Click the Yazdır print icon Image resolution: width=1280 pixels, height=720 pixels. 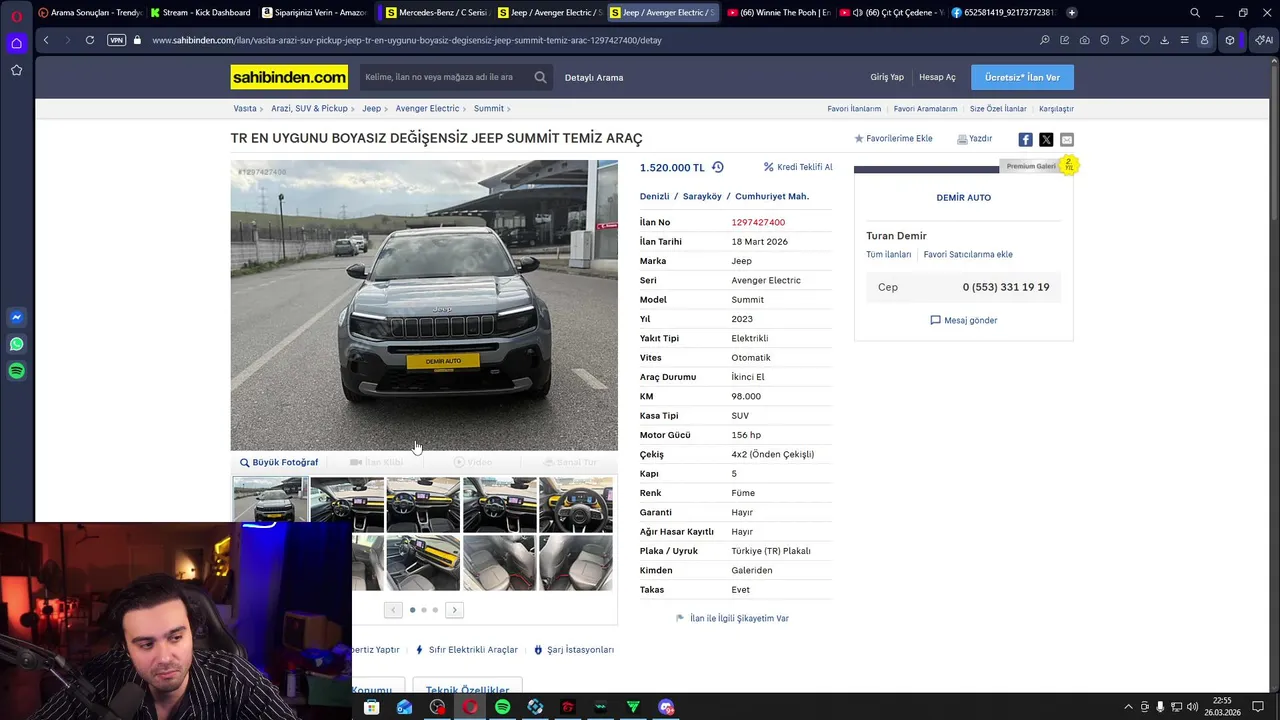(x=962, y=139)
